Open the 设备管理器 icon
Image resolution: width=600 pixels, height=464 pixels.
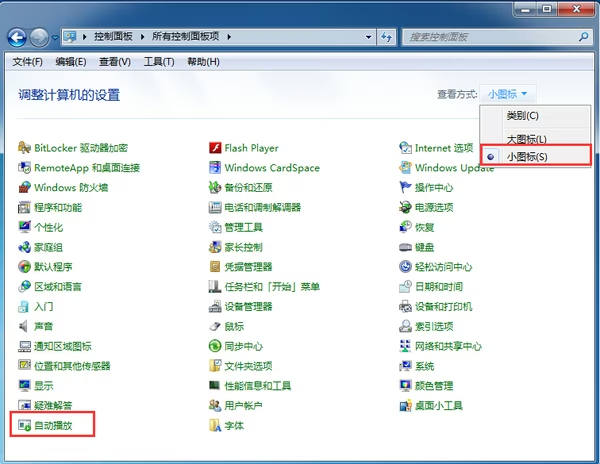pyautogui.click(x=215, y=306)
